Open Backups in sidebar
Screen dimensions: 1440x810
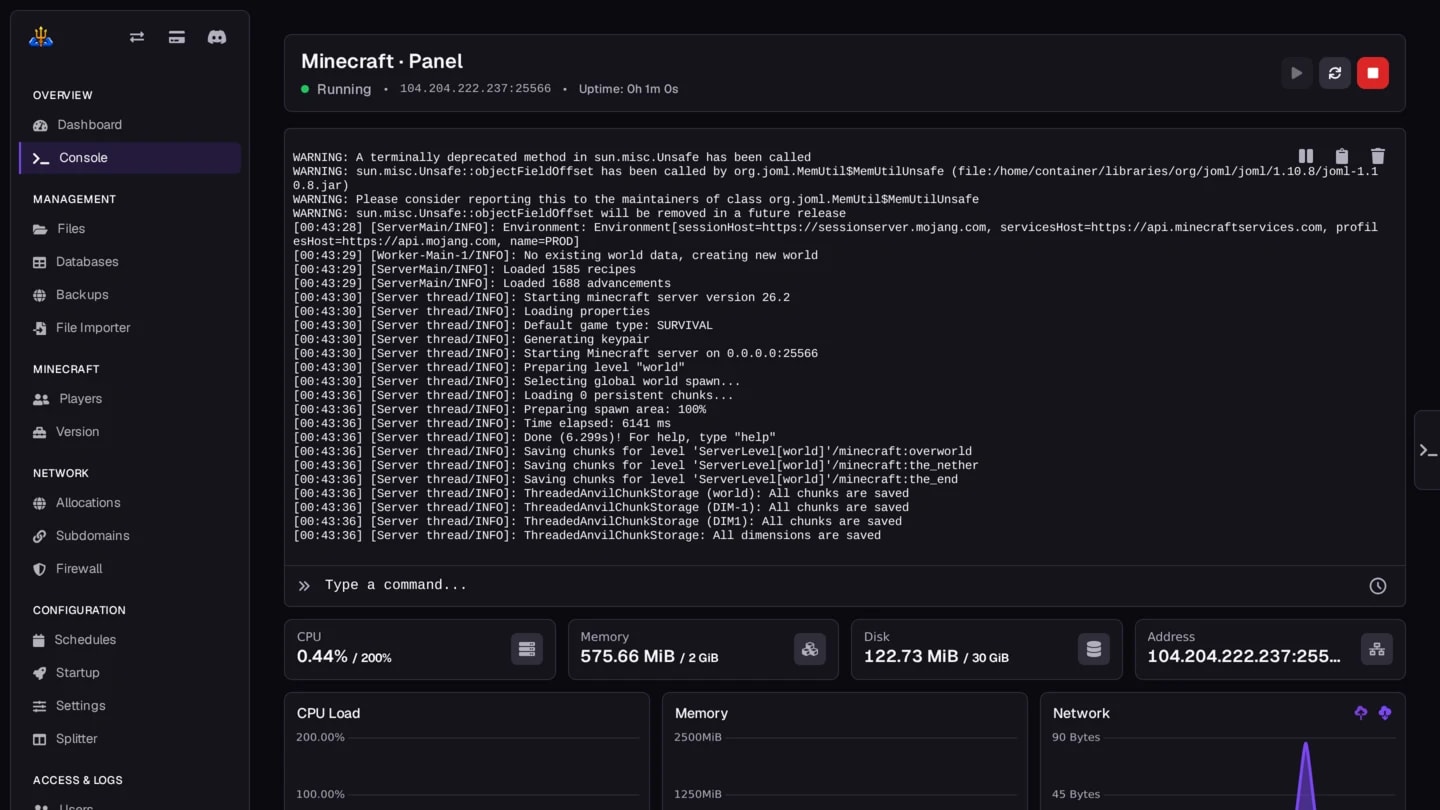[x=130, y=295]
